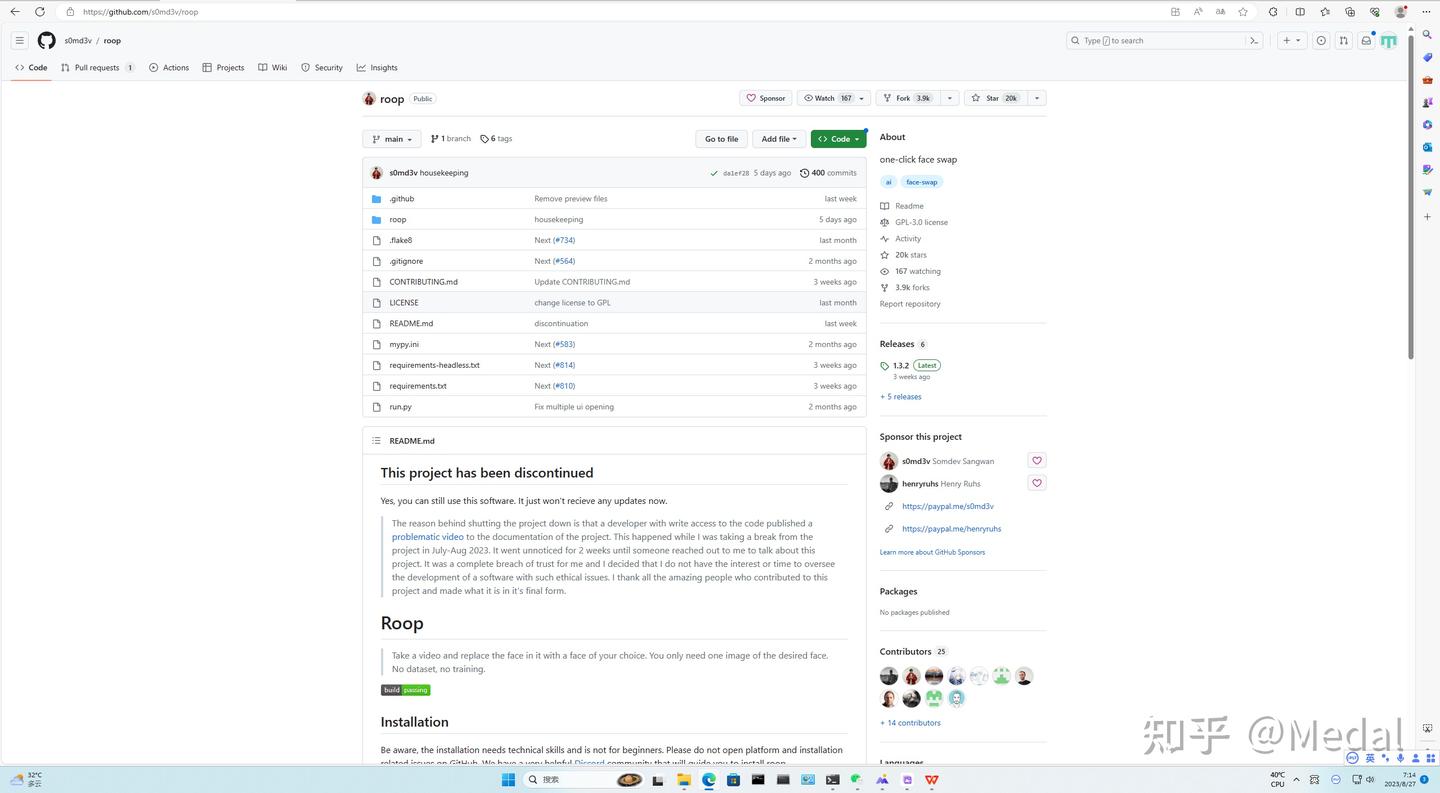Open the GitHub Issues shortcut icon in header
The width and height of the screenshot is (1440, 793).
[1321, 41]
